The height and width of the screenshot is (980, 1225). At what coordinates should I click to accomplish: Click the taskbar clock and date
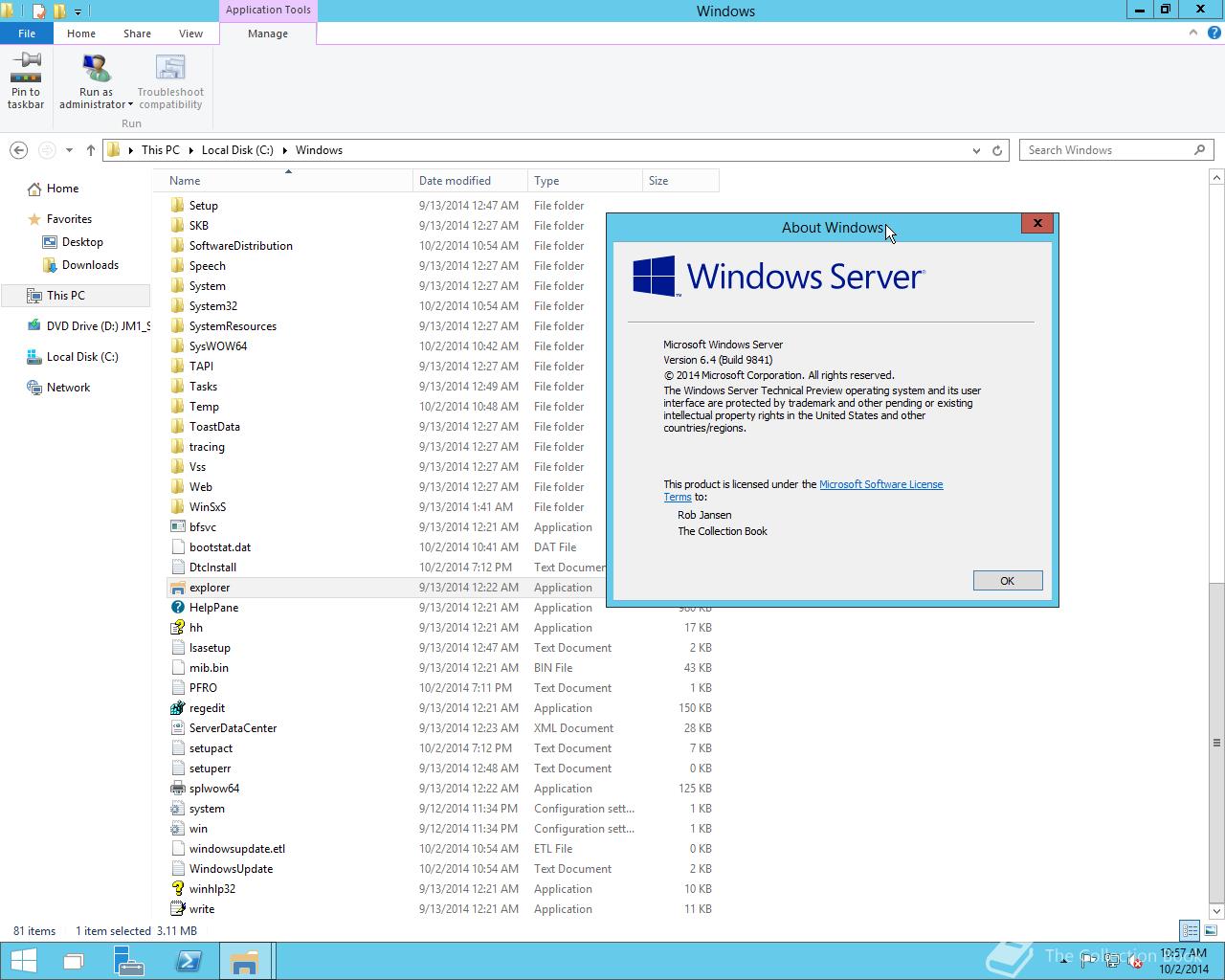[1183, 961]
